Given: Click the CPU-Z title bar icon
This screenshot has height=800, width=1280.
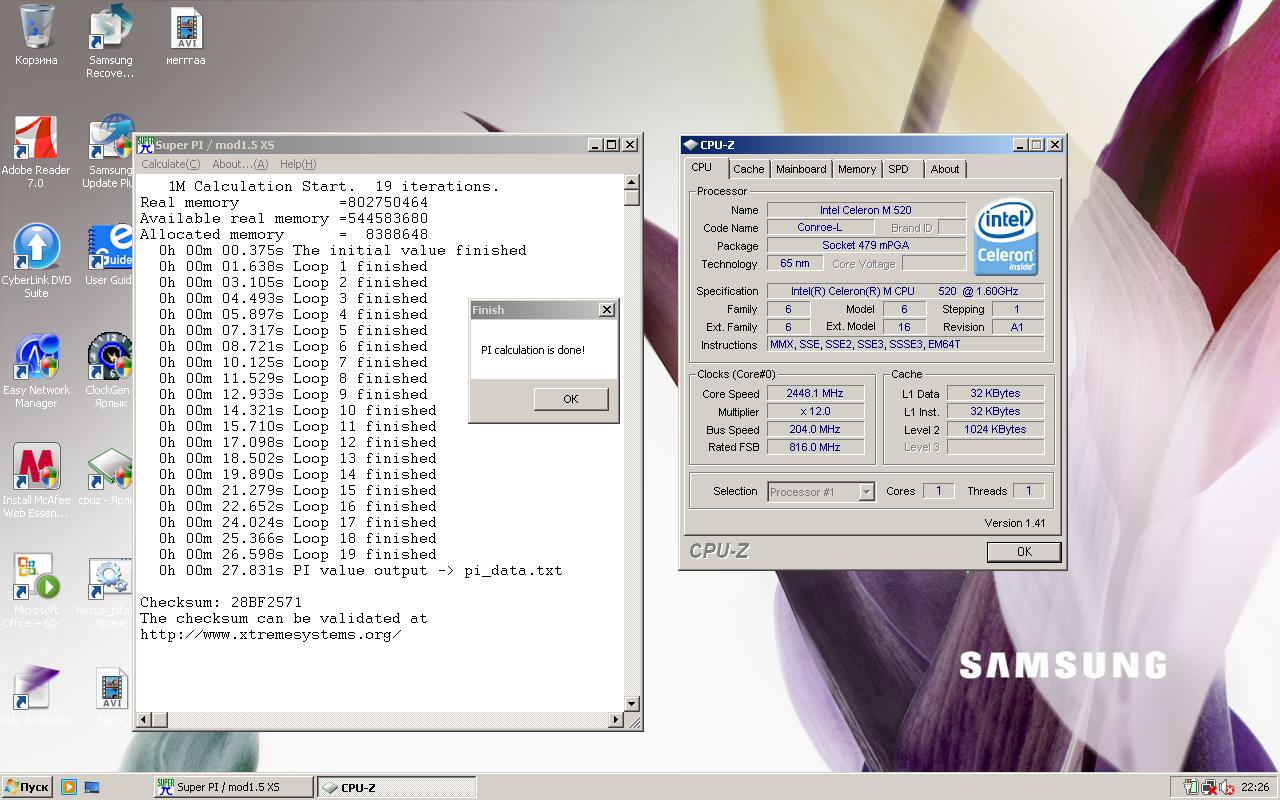Looking at the screenshot, I should pos(691,145).
